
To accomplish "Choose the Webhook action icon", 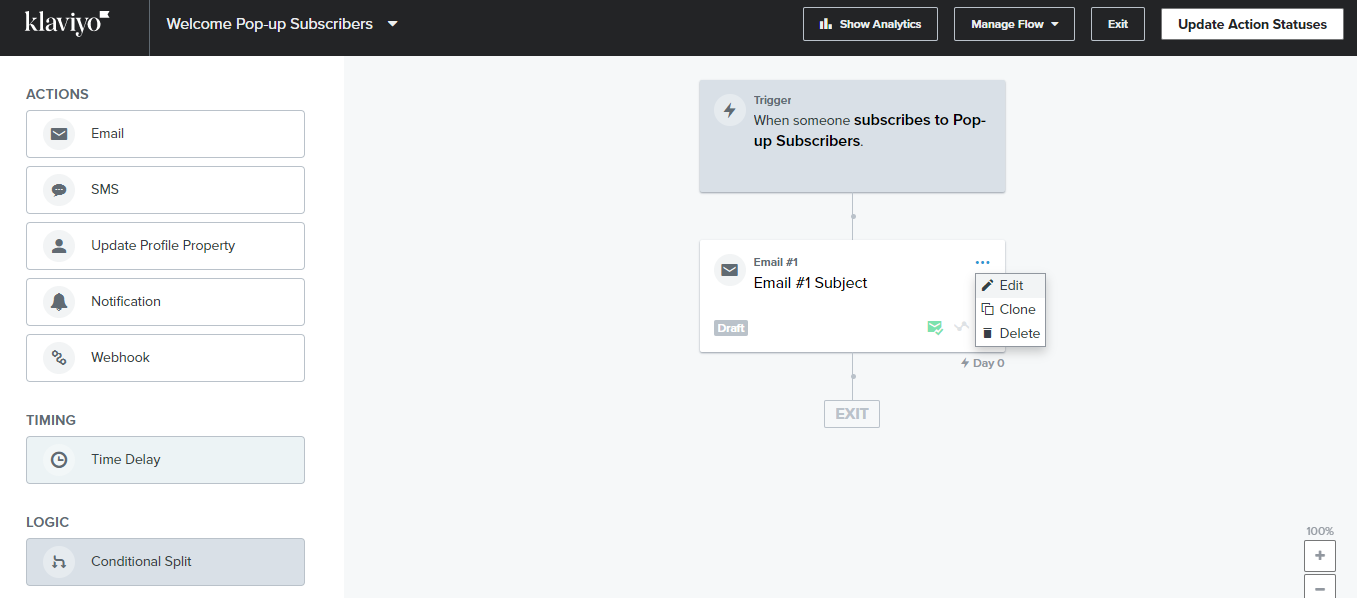I will 59,358.
